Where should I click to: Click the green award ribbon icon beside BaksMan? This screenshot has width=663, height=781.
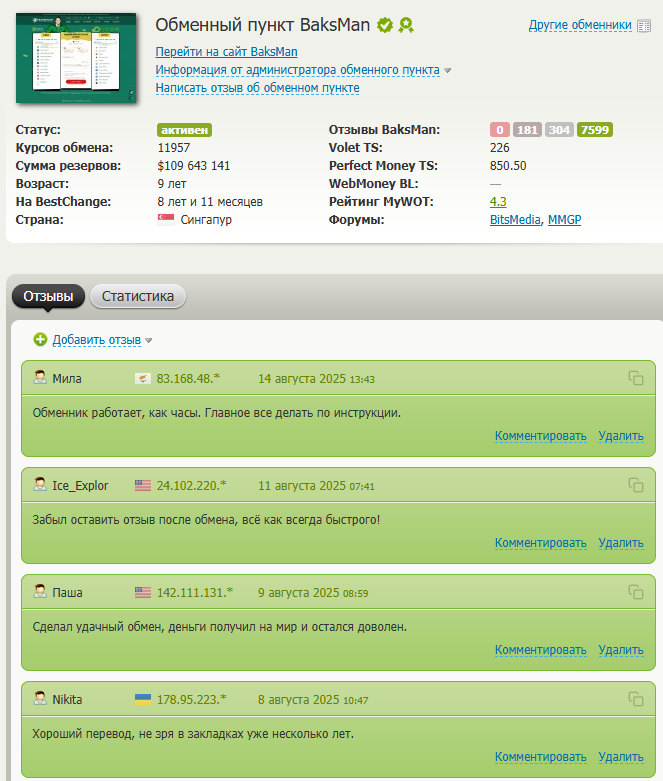[406, 25]
